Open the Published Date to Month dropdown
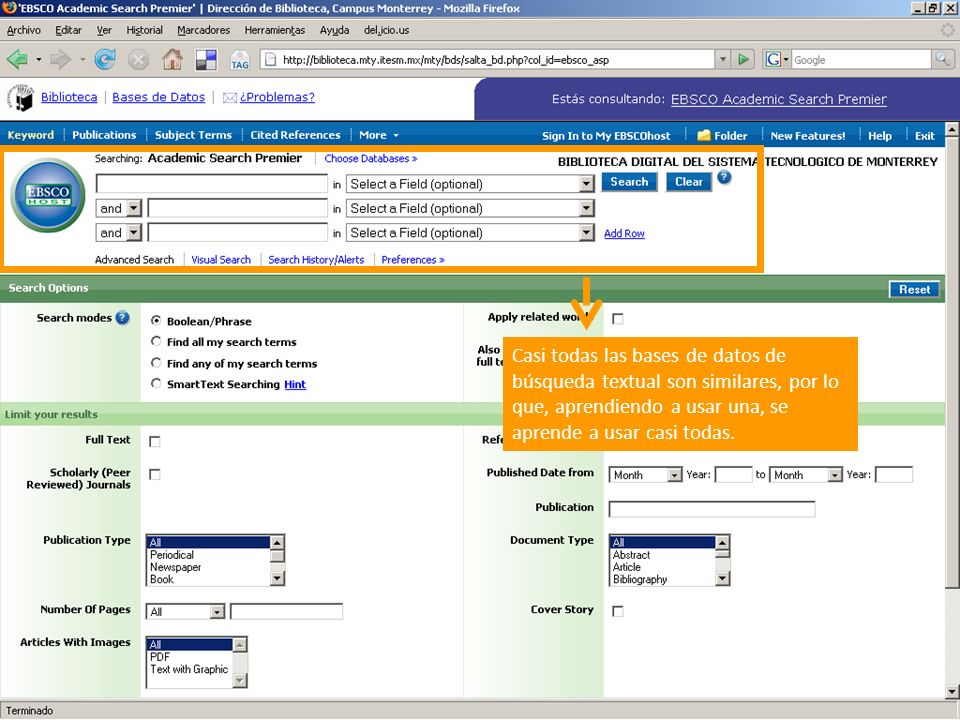Screen dimensions: 960x720 806,474
